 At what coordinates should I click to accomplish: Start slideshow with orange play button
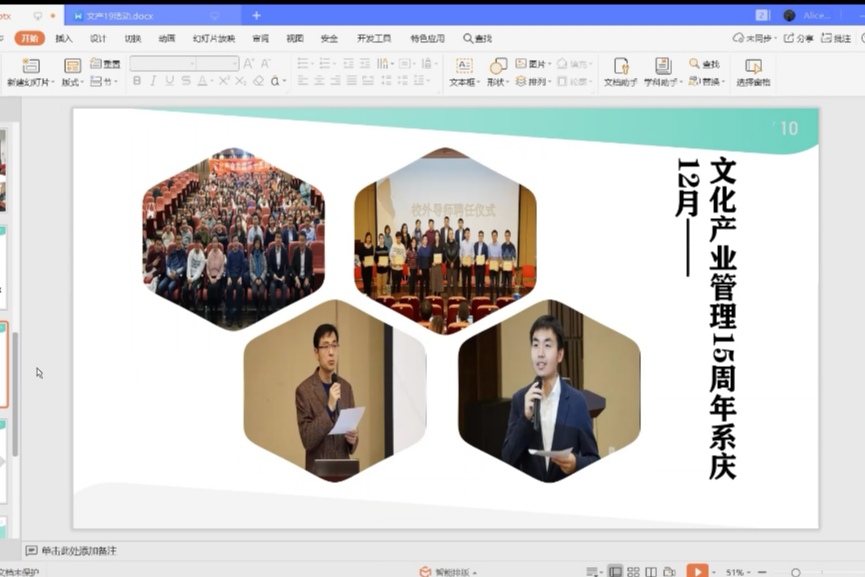click(697, 571)
